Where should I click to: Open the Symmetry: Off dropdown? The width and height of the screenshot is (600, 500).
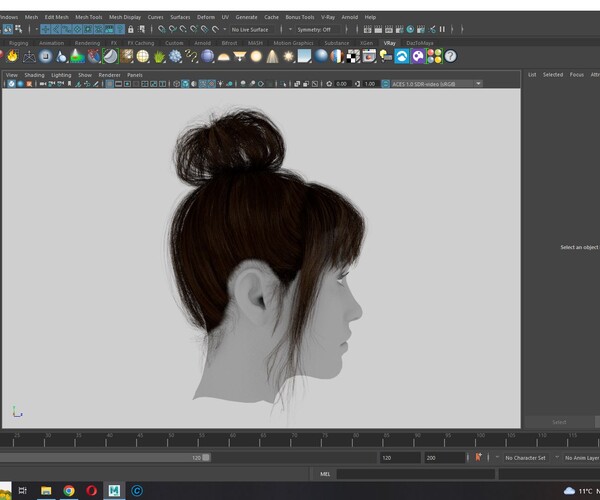click(x=318, y=29)
